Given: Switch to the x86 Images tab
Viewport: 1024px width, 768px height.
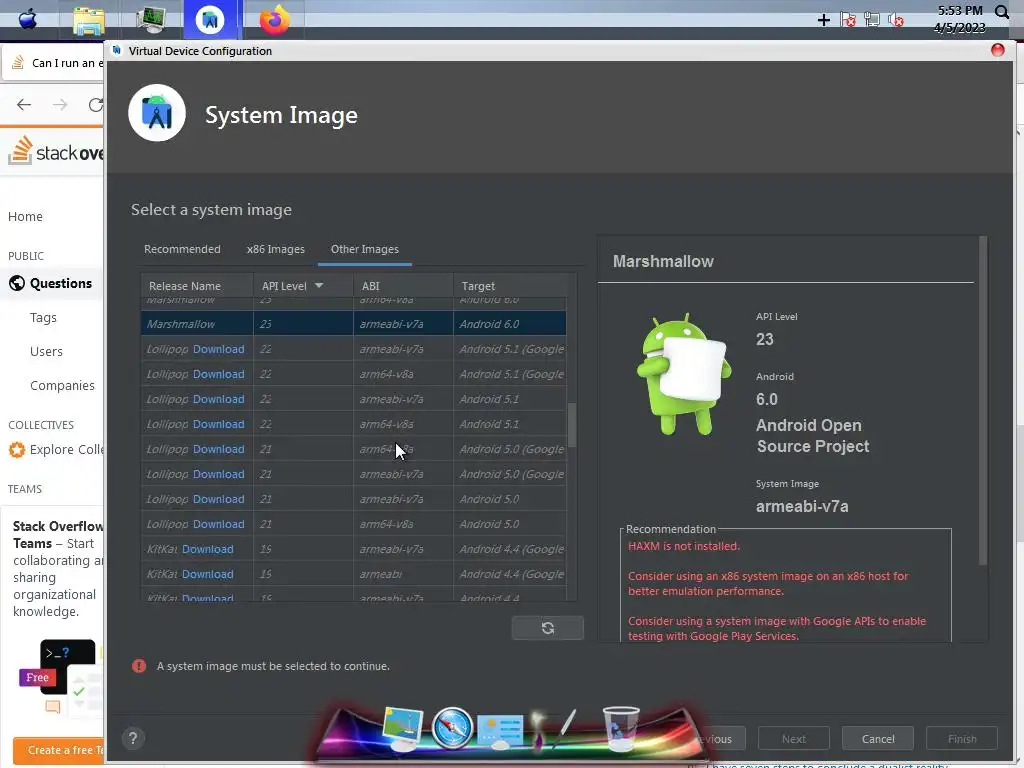Looking at the screenshot, I should click(x=276, y=249).
